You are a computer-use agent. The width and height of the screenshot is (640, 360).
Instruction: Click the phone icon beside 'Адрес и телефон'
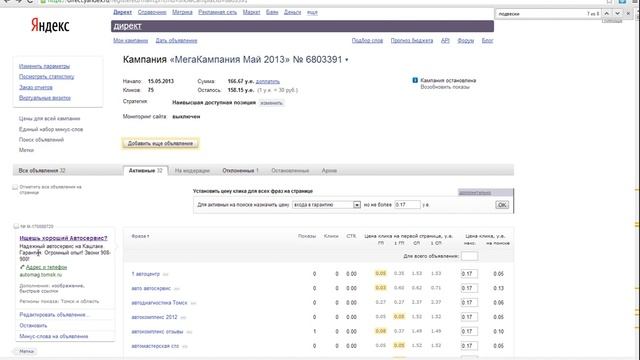(22, 267)
